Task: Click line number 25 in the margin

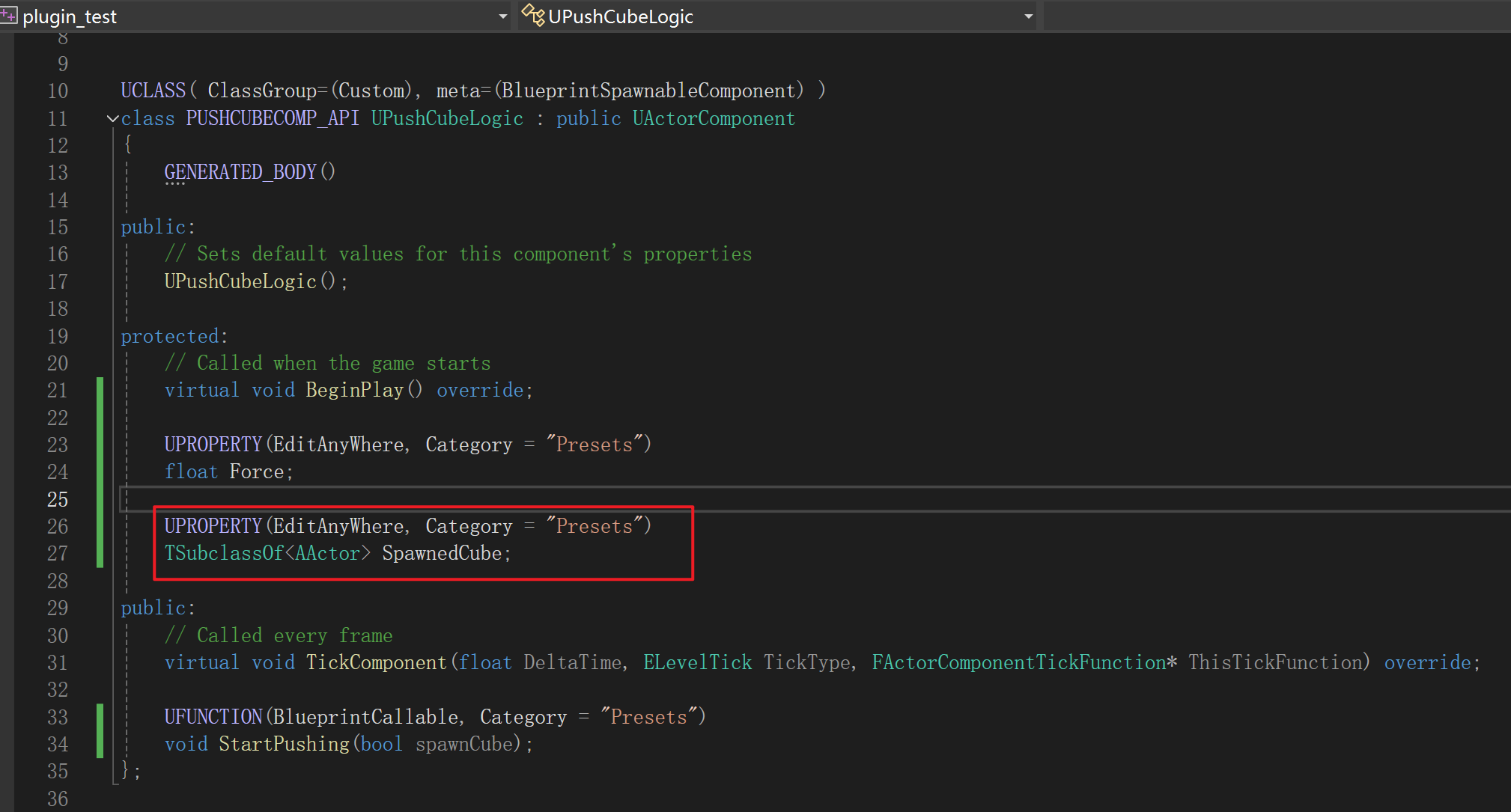Action: pyautogui.click(x=58, y=499)
